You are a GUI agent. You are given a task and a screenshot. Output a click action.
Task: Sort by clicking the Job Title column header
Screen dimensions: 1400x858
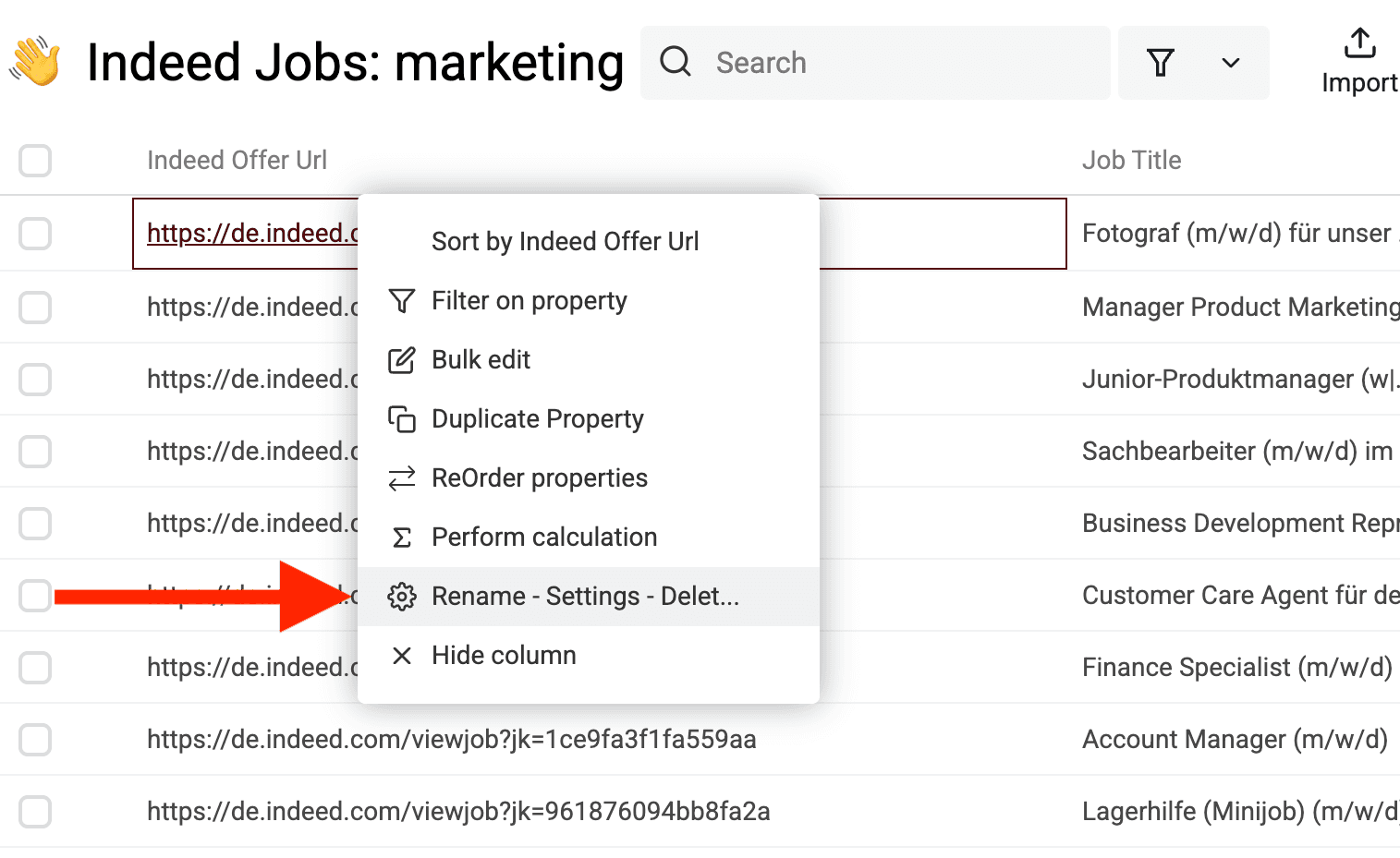[x=1131, y=160]
